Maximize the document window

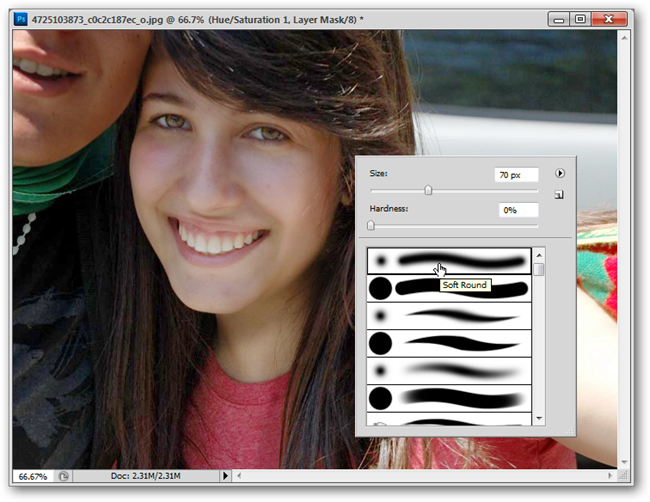point(579,18)
